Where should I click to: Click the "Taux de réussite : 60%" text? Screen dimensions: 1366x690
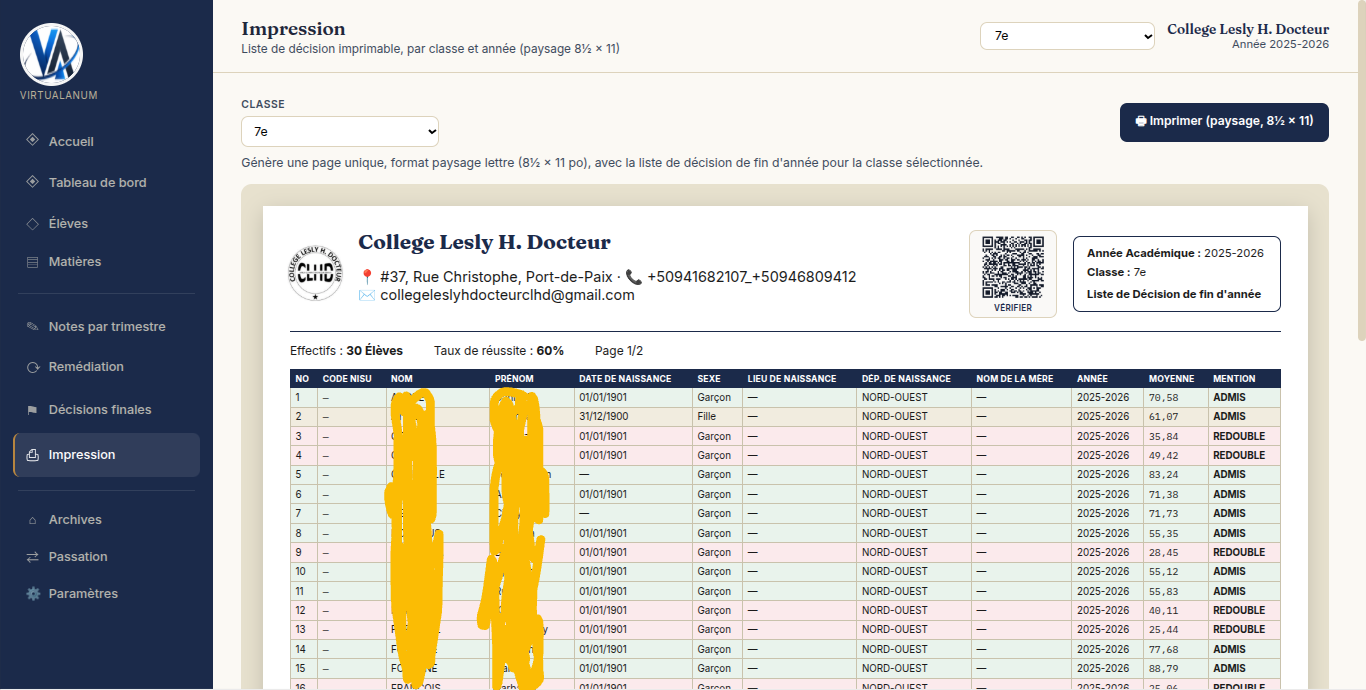click(499, 351)
